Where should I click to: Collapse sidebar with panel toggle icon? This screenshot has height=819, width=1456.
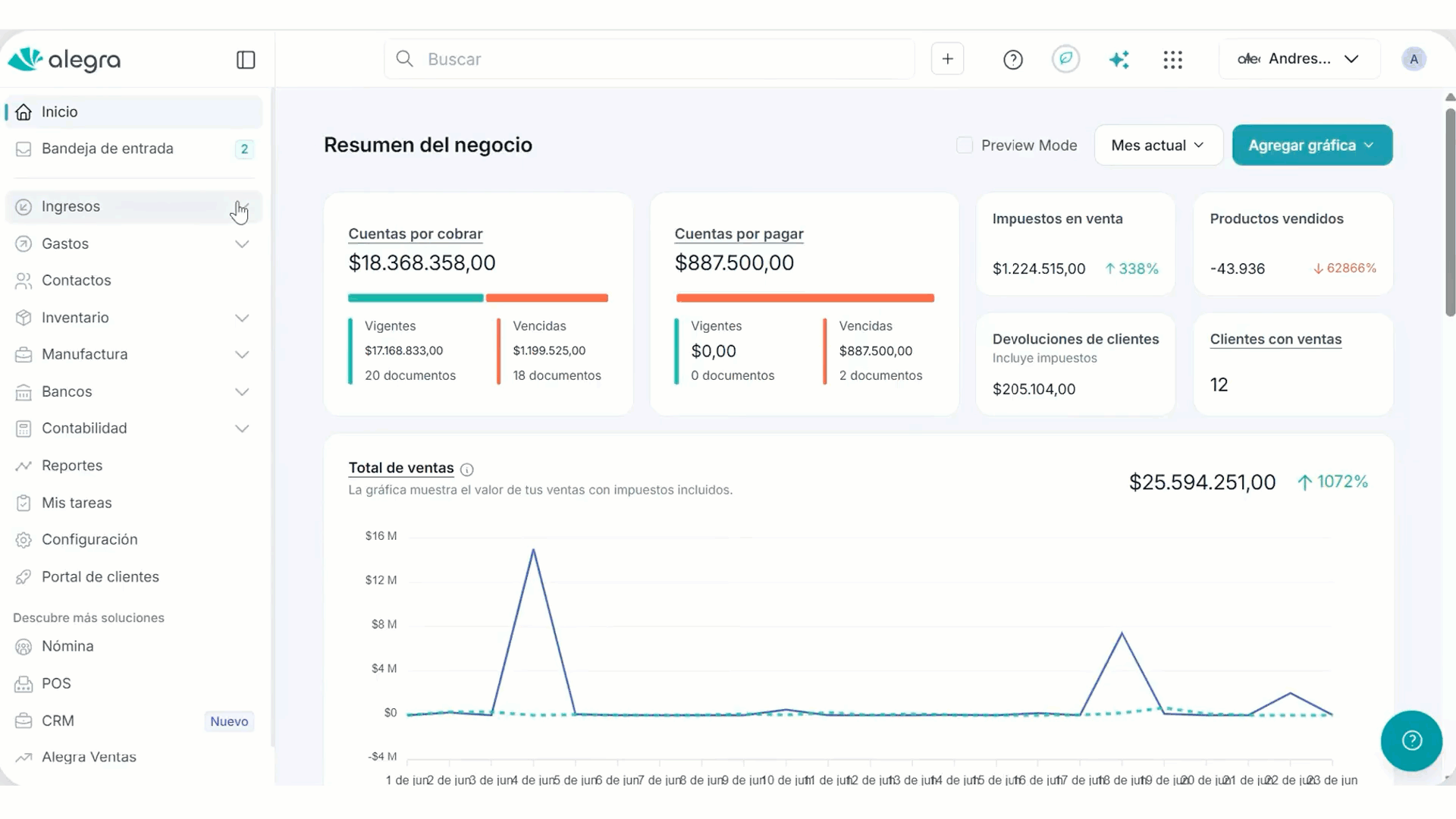pos(246,60)
